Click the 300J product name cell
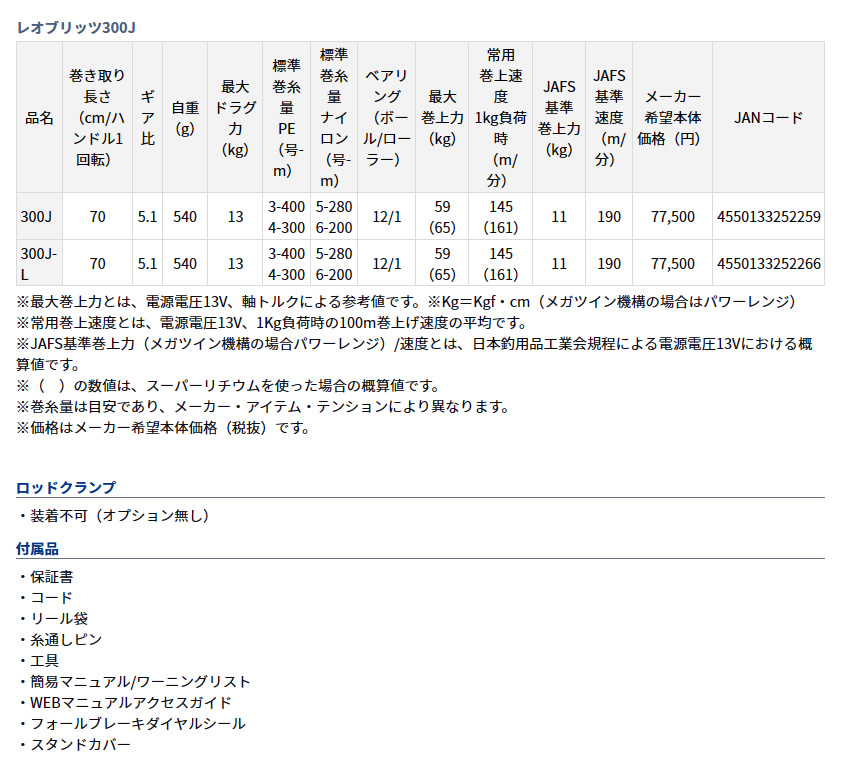The image size is (842, 777). [39, 216]
